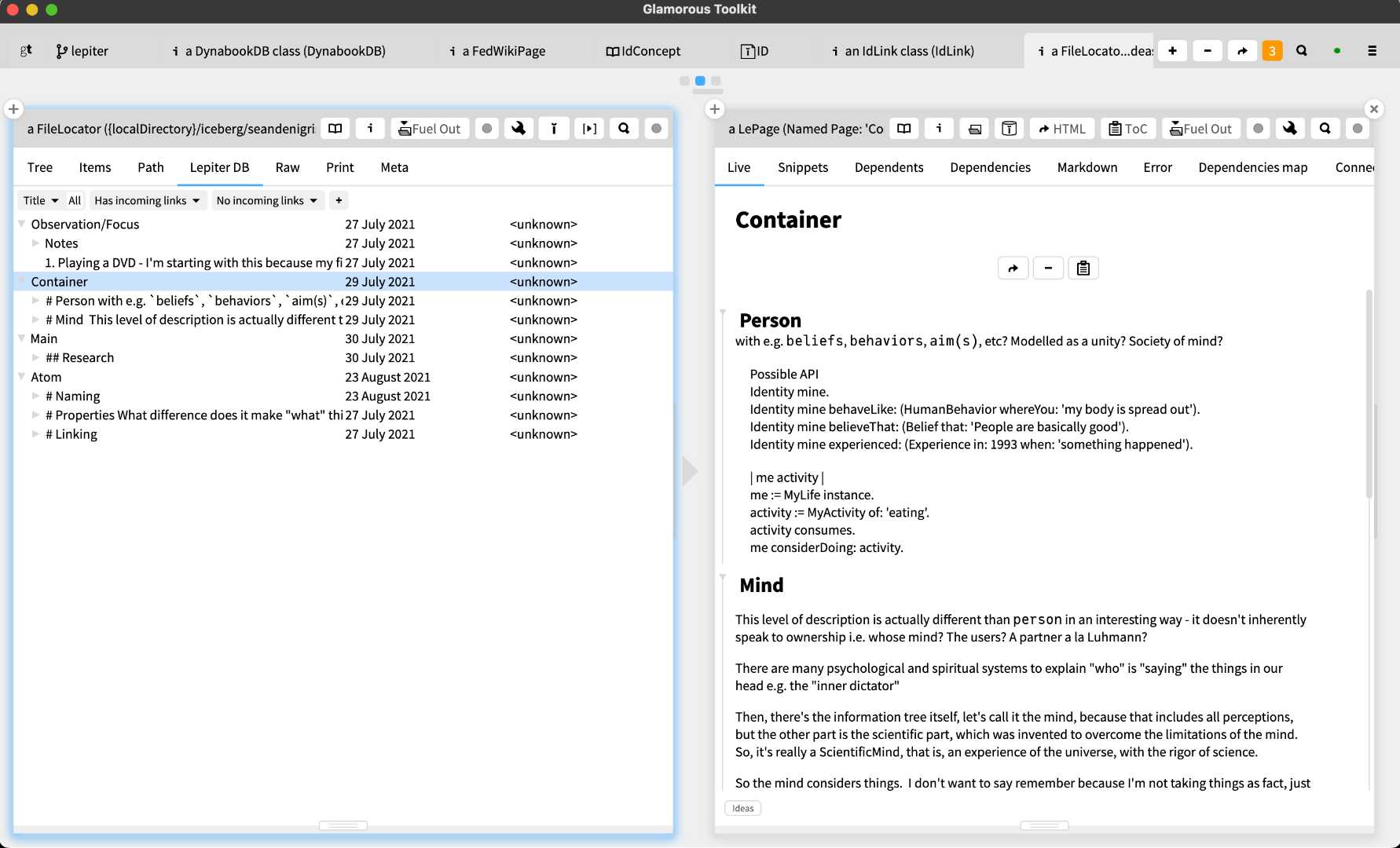
Task: Click the book icon in LePage toolbar
Action: pos(904,129)
